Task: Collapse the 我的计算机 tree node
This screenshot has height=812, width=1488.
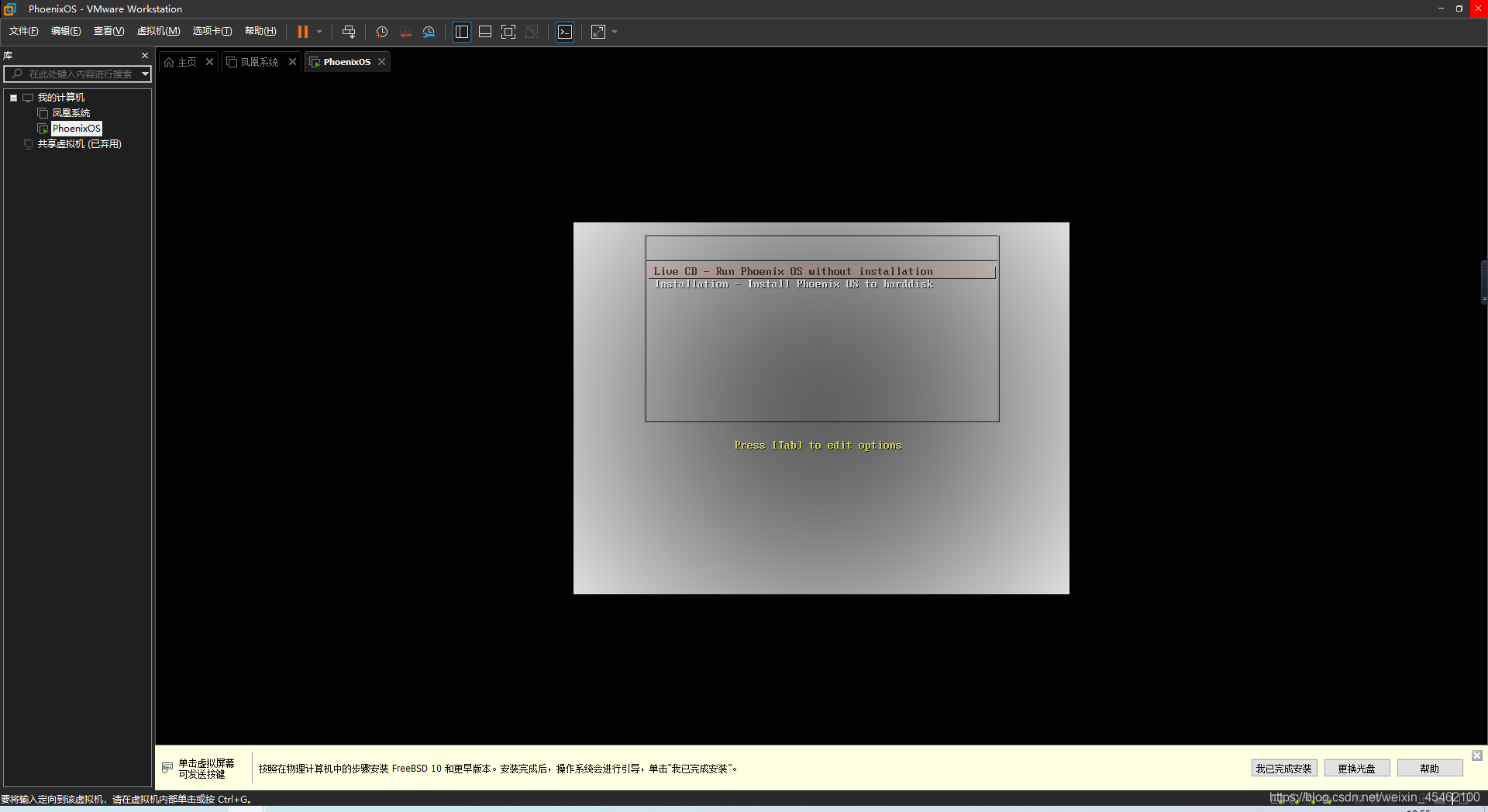Action: click(x=13, y=98)
